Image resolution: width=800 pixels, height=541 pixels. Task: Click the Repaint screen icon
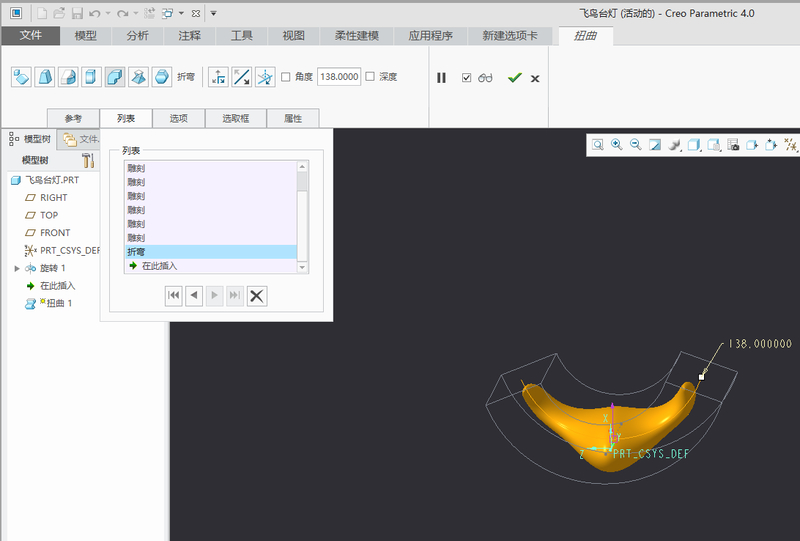[655, 145]
